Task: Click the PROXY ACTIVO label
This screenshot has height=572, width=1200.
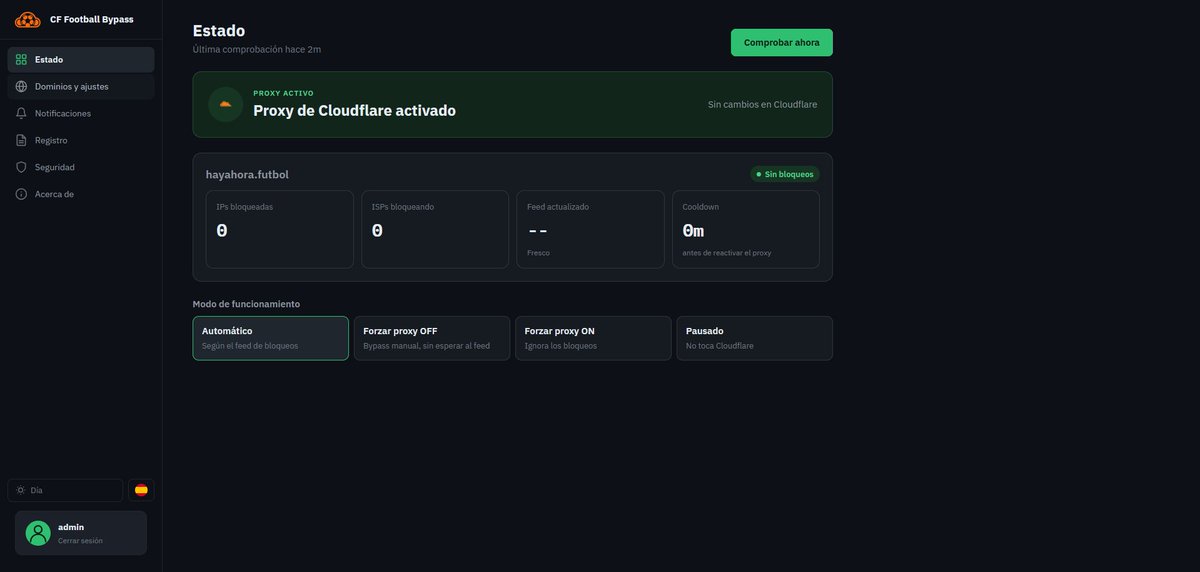Action: click(283, 93)
